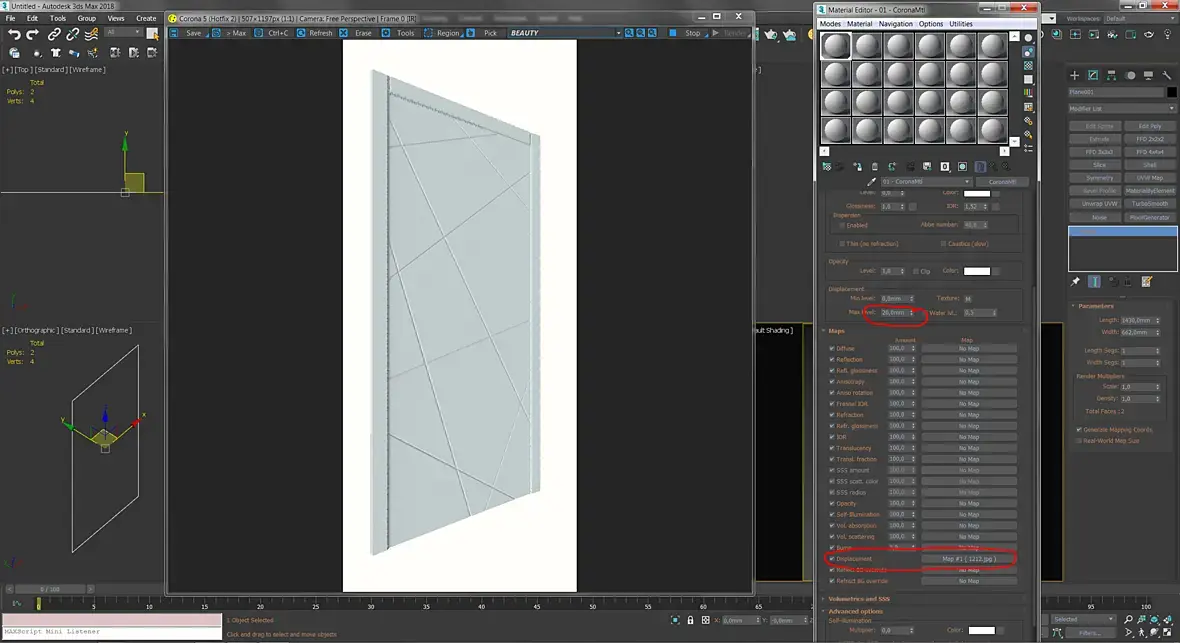Image resolution: width=1180 pixels, height=643 pixels.
Task: Click Assign Material to Selection icon
Action: pyautogui.click(x=858, y=166)
